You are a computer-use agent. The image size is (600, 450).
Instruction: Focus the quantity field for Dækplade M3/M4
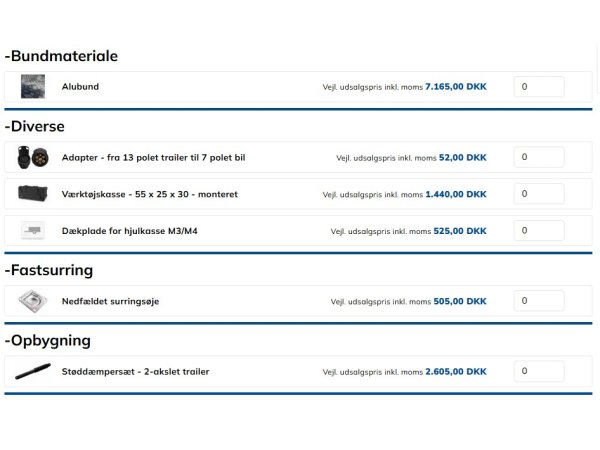click(x=538, y=231)
